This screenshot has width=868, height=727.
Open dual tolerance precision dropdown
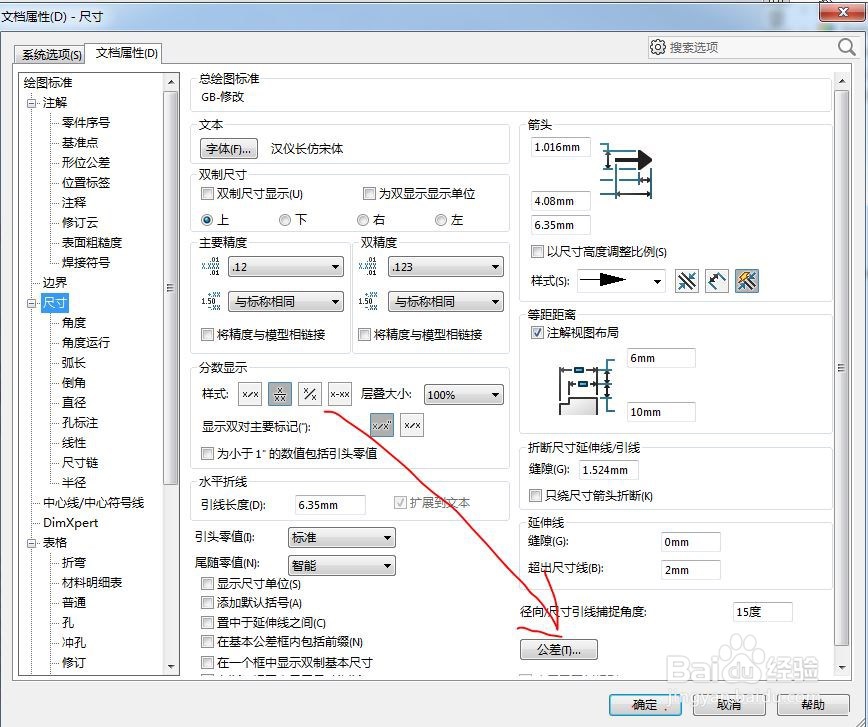446,302
